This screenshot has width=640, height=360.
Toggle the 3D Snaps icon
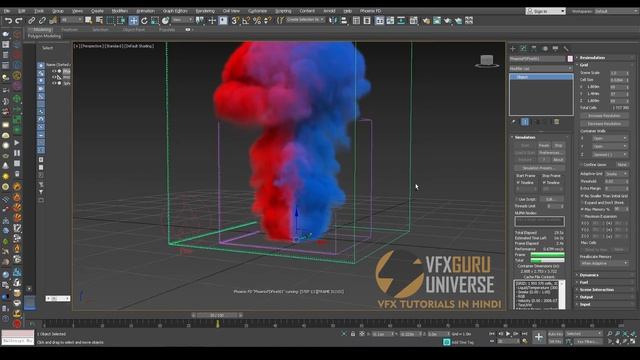235,20
